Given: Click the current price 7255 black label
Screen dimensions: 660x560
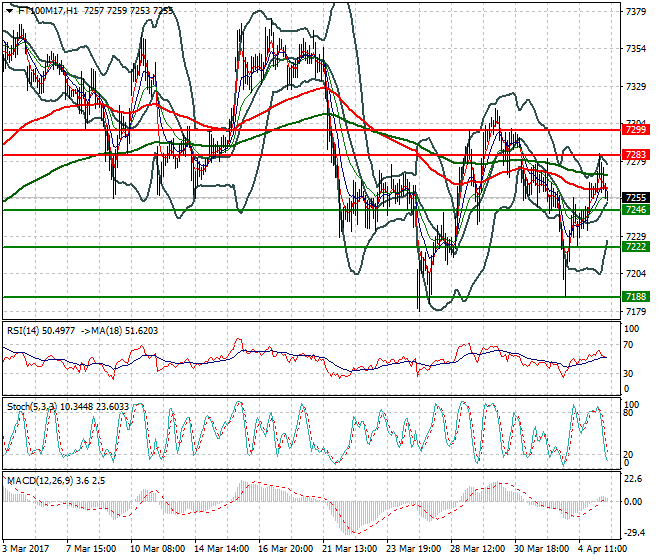Looking at the screenshot, I should coord(636,197).
